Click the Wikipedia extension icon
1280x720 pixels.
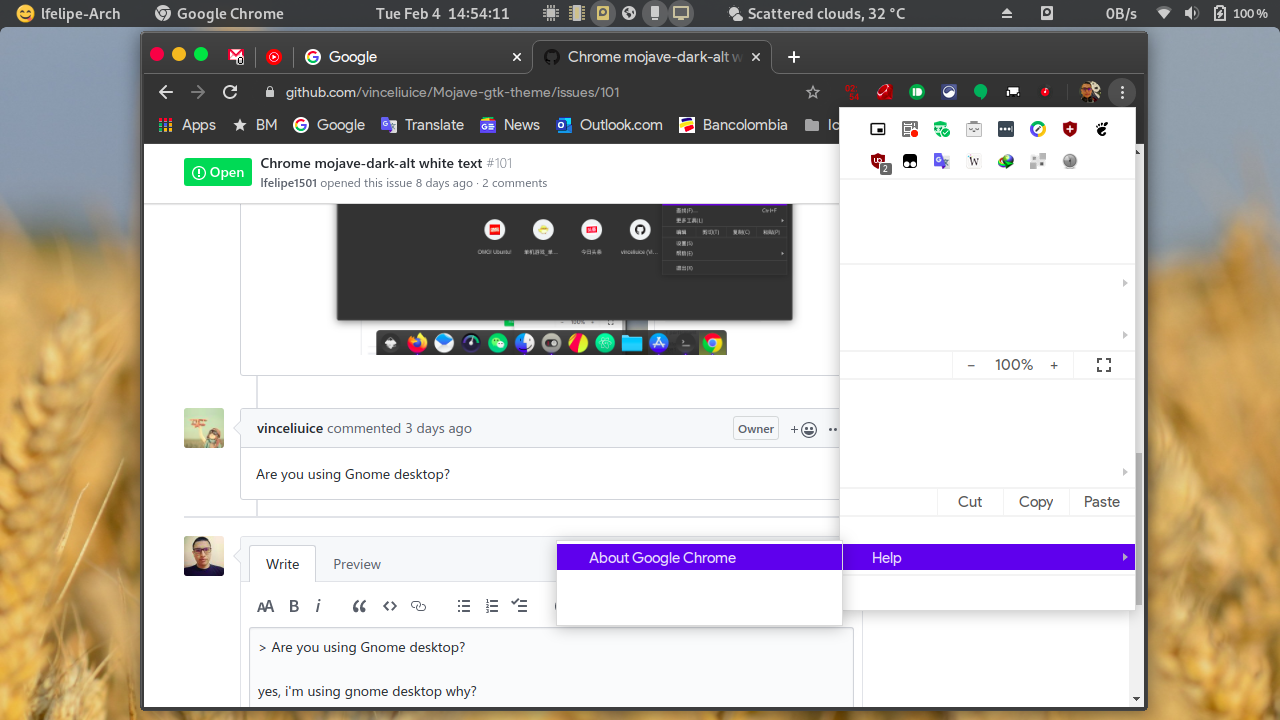(x=973, y=161)
